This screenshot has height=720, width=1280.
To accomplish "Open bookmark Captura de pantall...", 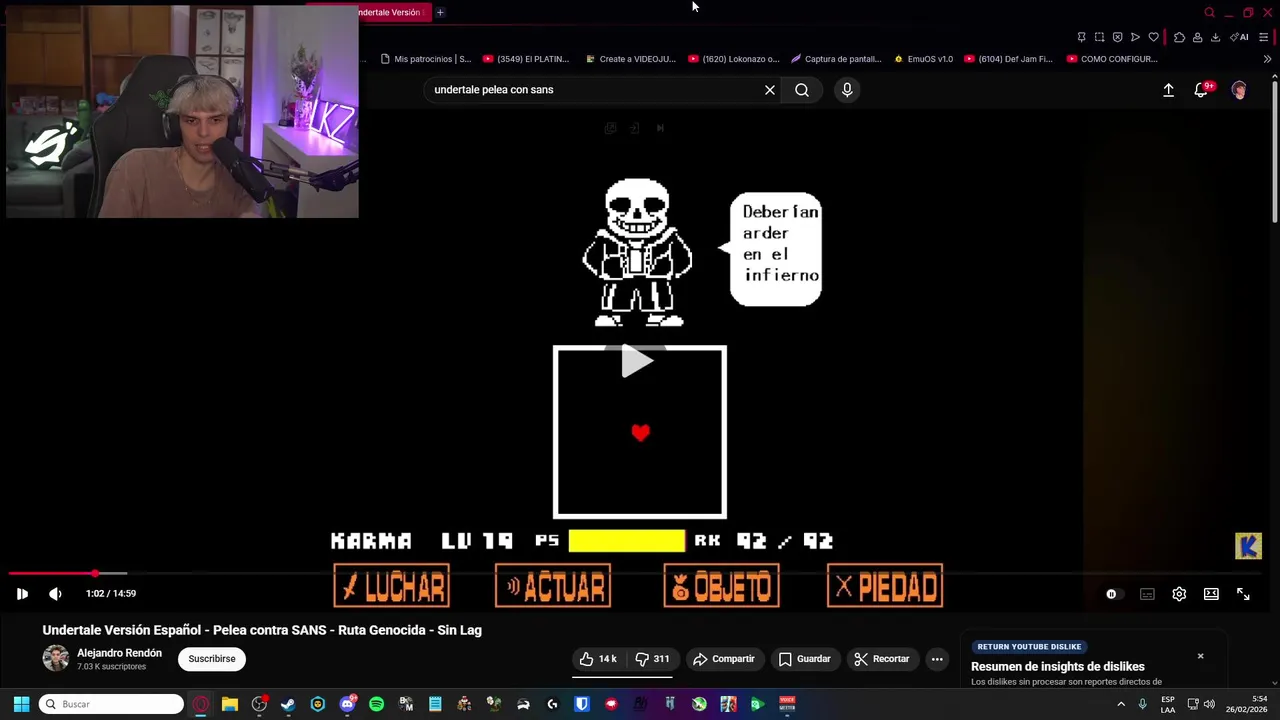I will click(x=836, y=59).
